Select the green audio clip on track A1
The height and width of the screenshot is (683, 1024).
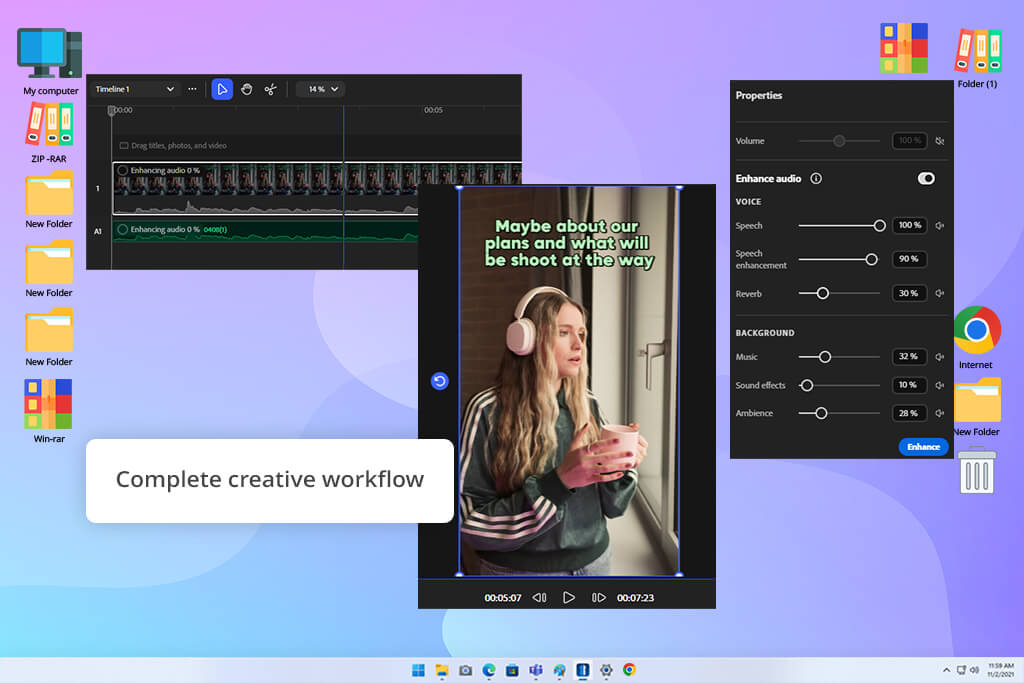pyautogui.click(x=265, y=231)
